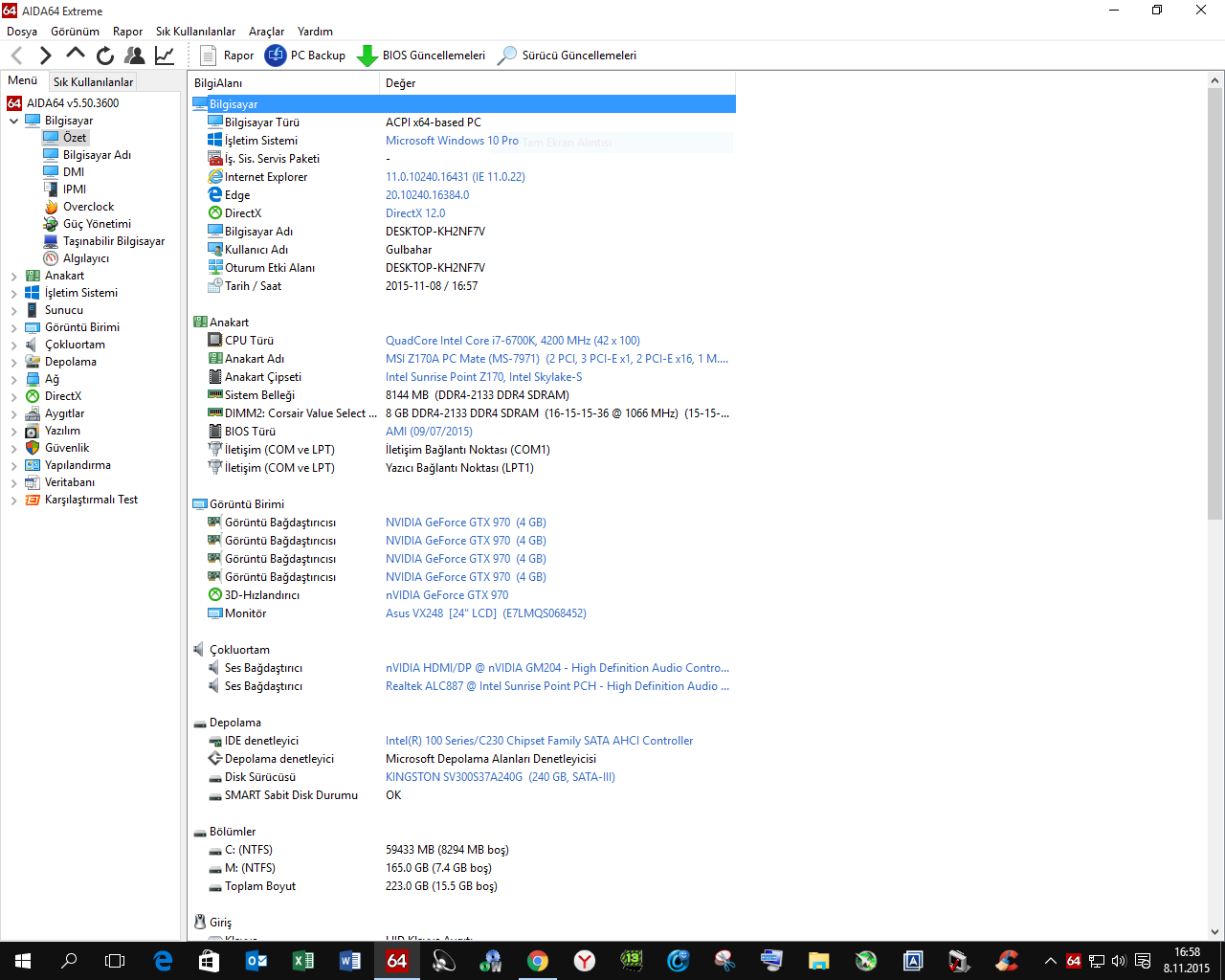Expand the Ağ tree node
The width and height of the screenshot is (1225, 980).
click(13, 380)
